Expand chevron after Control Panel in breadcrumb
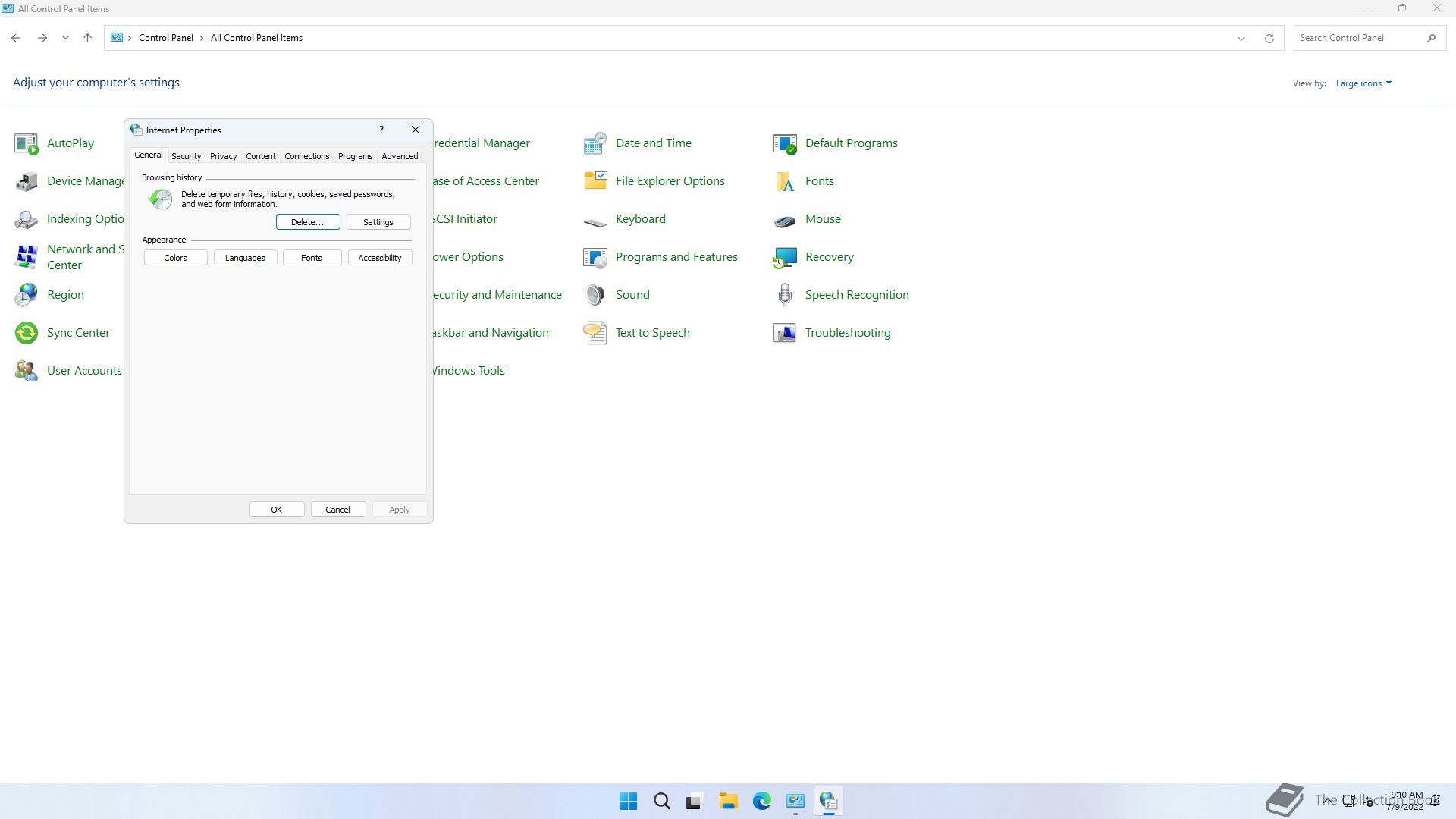Screen dimensions: 1456x819 (202, 38)
